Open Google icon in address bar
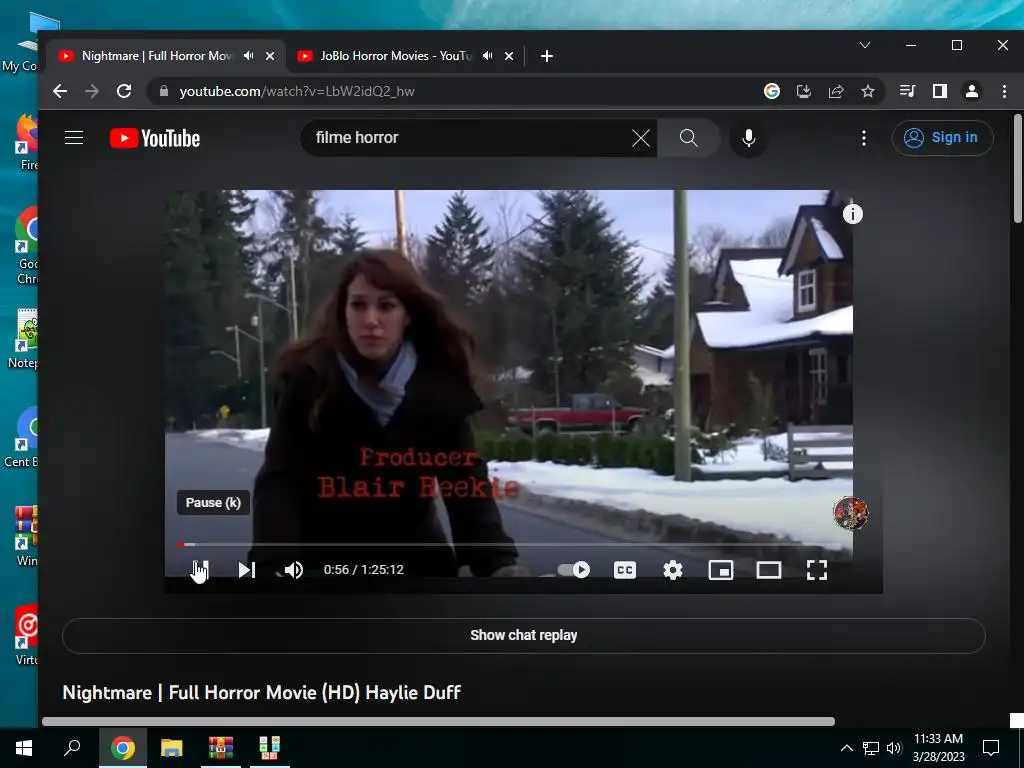This screenshot has width=1024, height=768. (772, 91)
